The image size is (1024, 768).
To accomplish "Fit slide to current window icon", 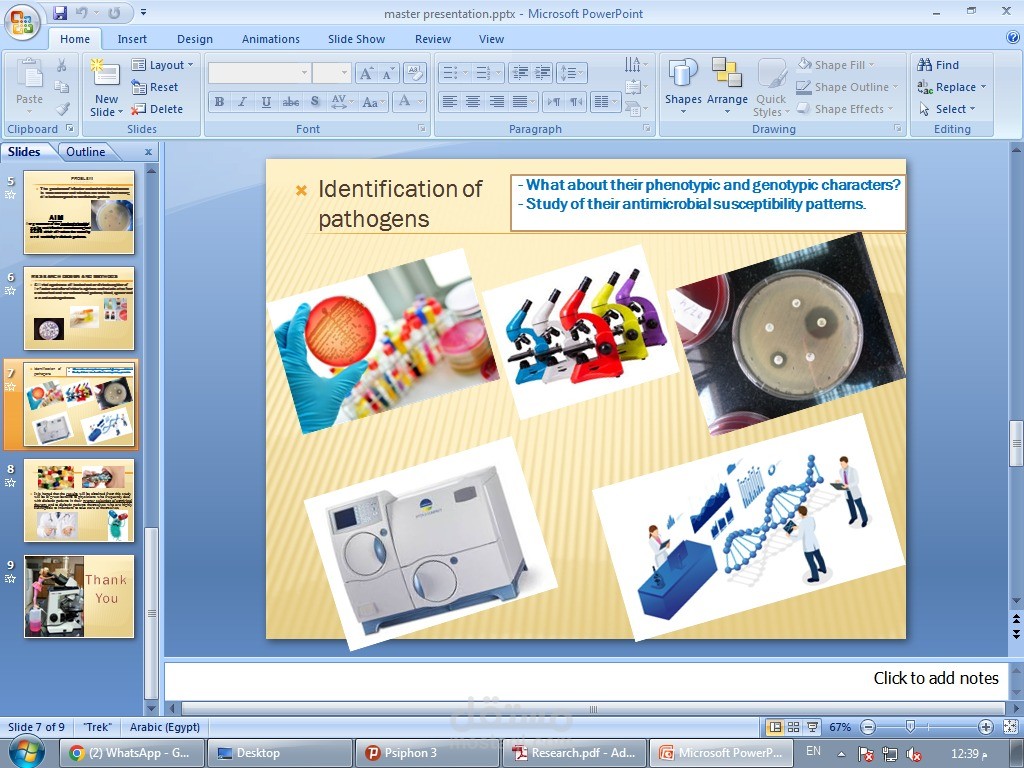I will point(1010,727).
